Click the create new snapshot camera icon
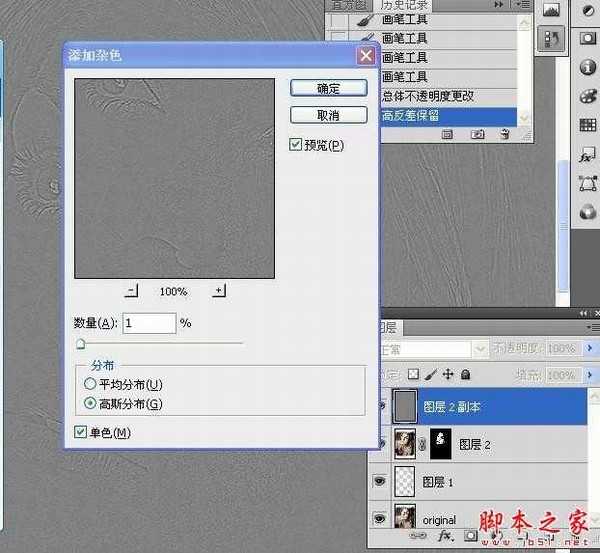The image size is (600, 553). [x=478, y=133]
